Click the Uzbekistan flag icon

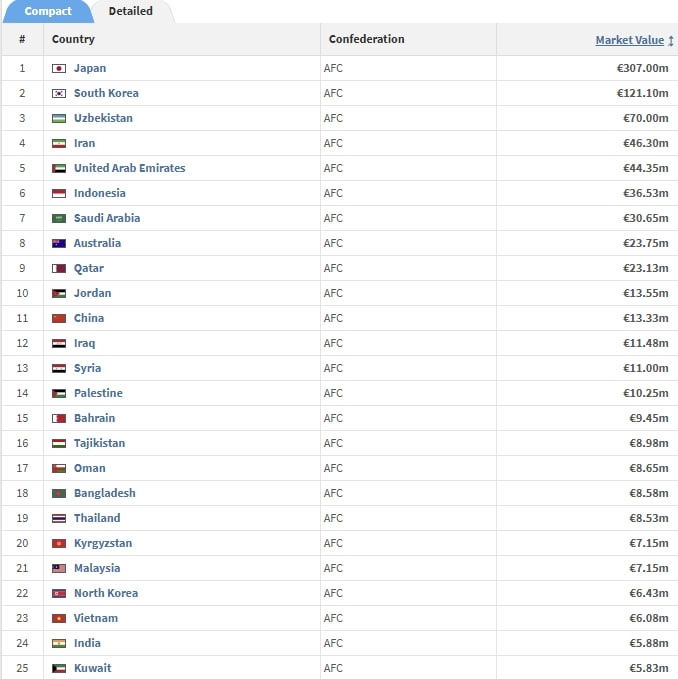click(59, 119)
